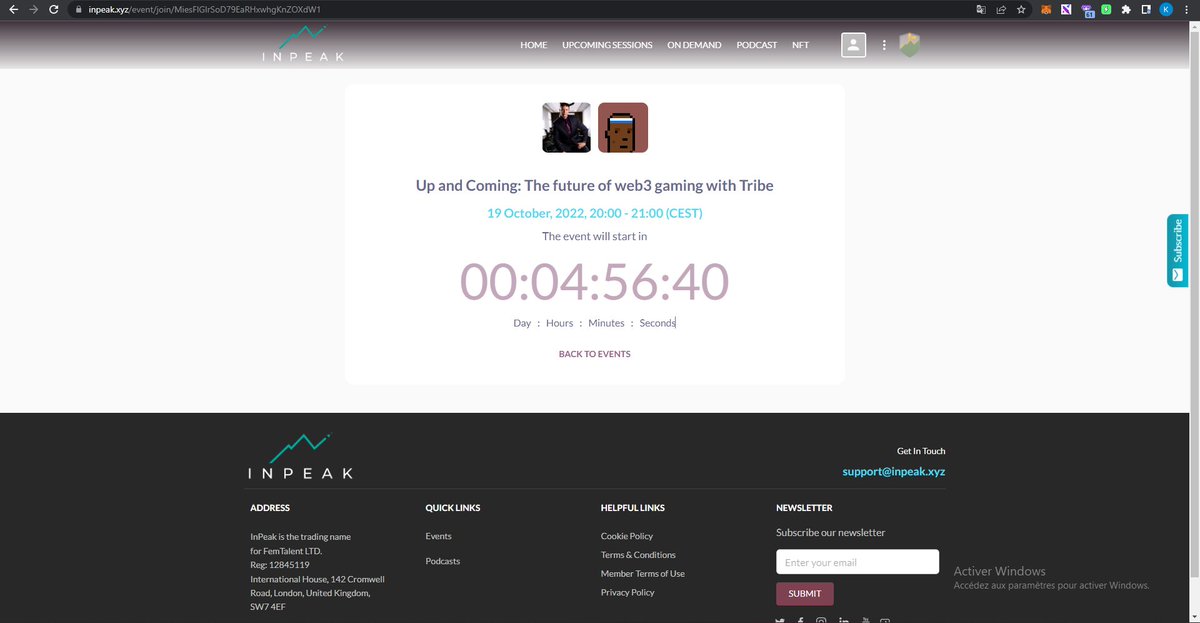Open ON DEMAND navigation item
Viewport: 1200px width, 623px height.
(x=694, y=45)
